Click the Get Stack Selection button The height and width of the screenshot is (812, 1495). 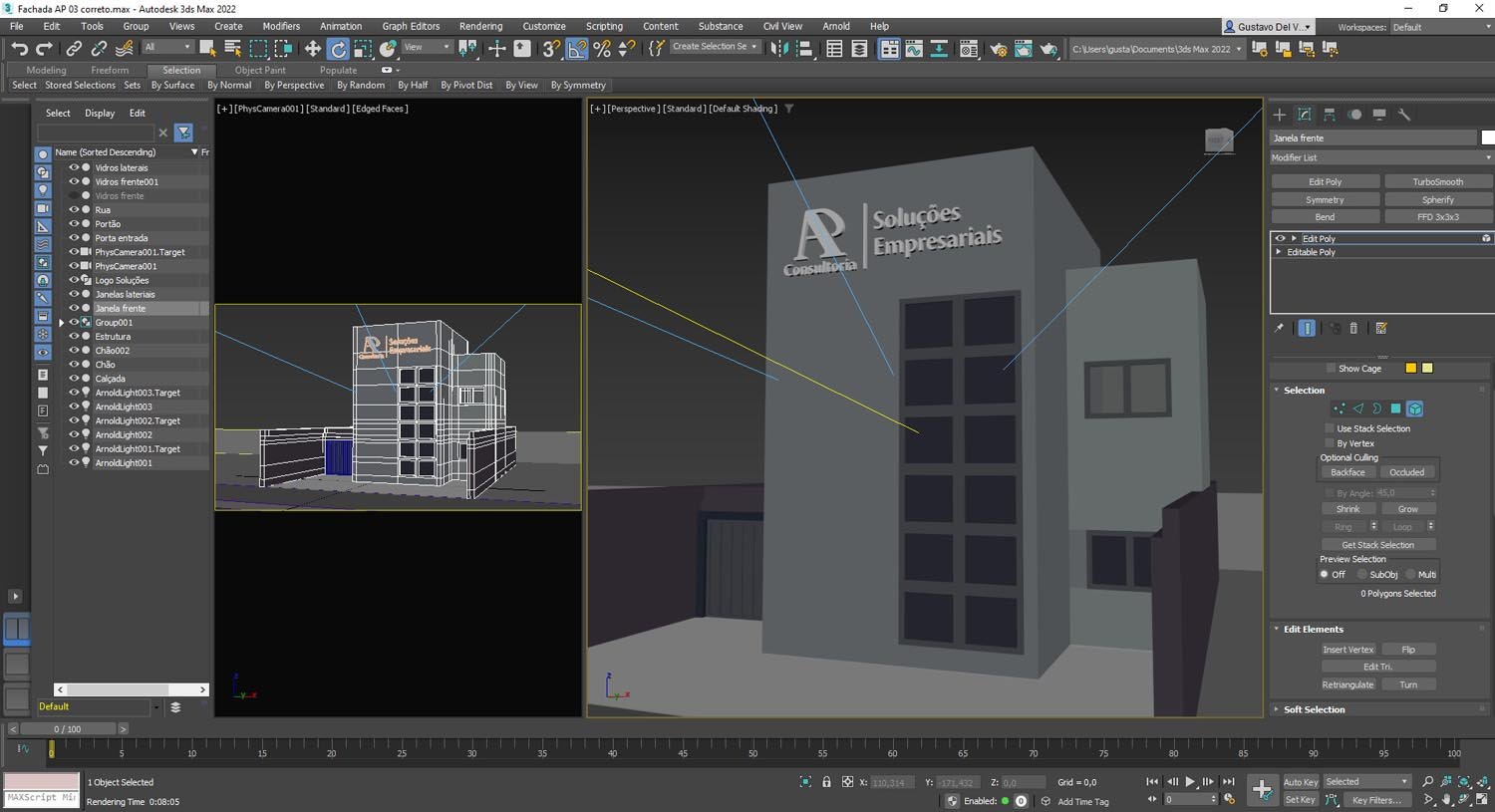pos(1377,545)
